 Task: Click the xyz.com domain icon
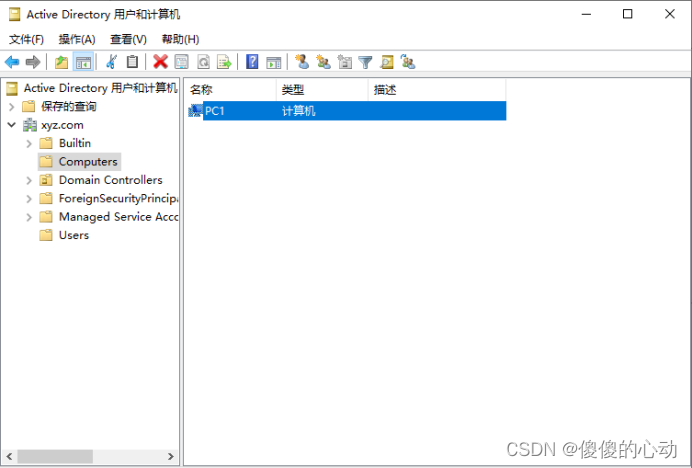coord(30,125)
